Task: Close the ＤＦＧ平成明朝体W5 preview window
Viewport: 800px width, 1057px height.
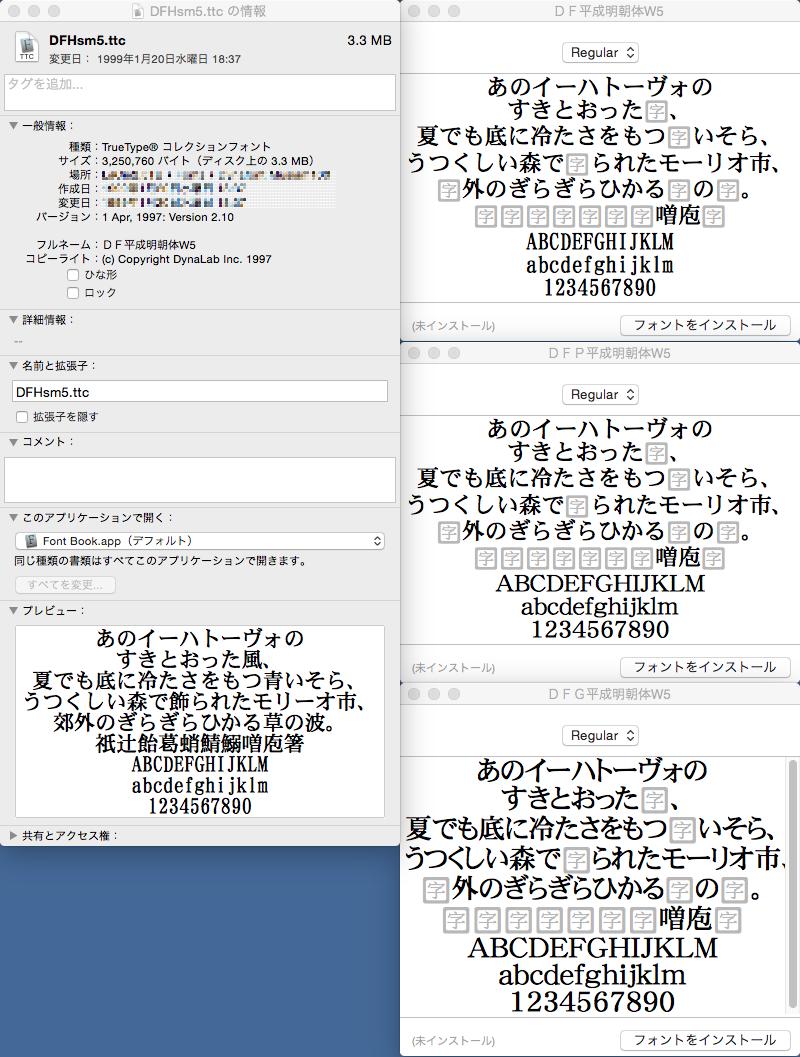Action: click(414, 694)
